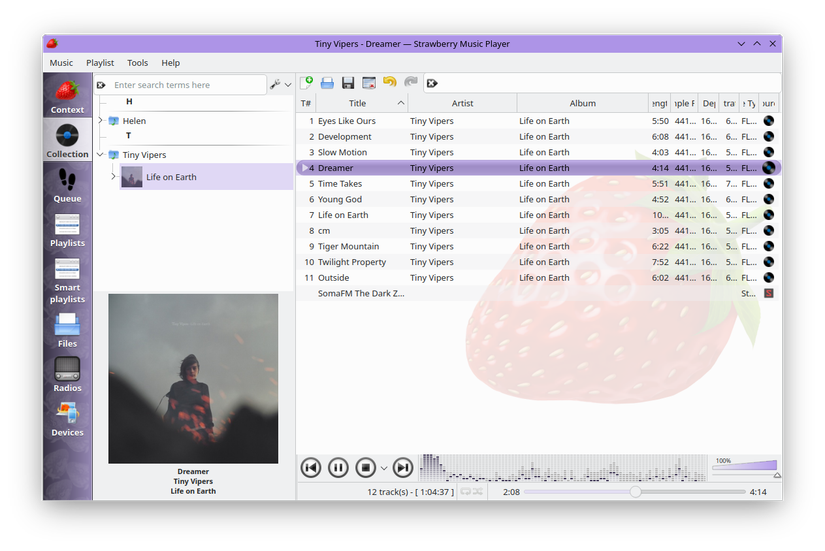The width and height of the screenshot is (825, 551).
Task: Switch to the Queue panel
Action: click(67, 185)
